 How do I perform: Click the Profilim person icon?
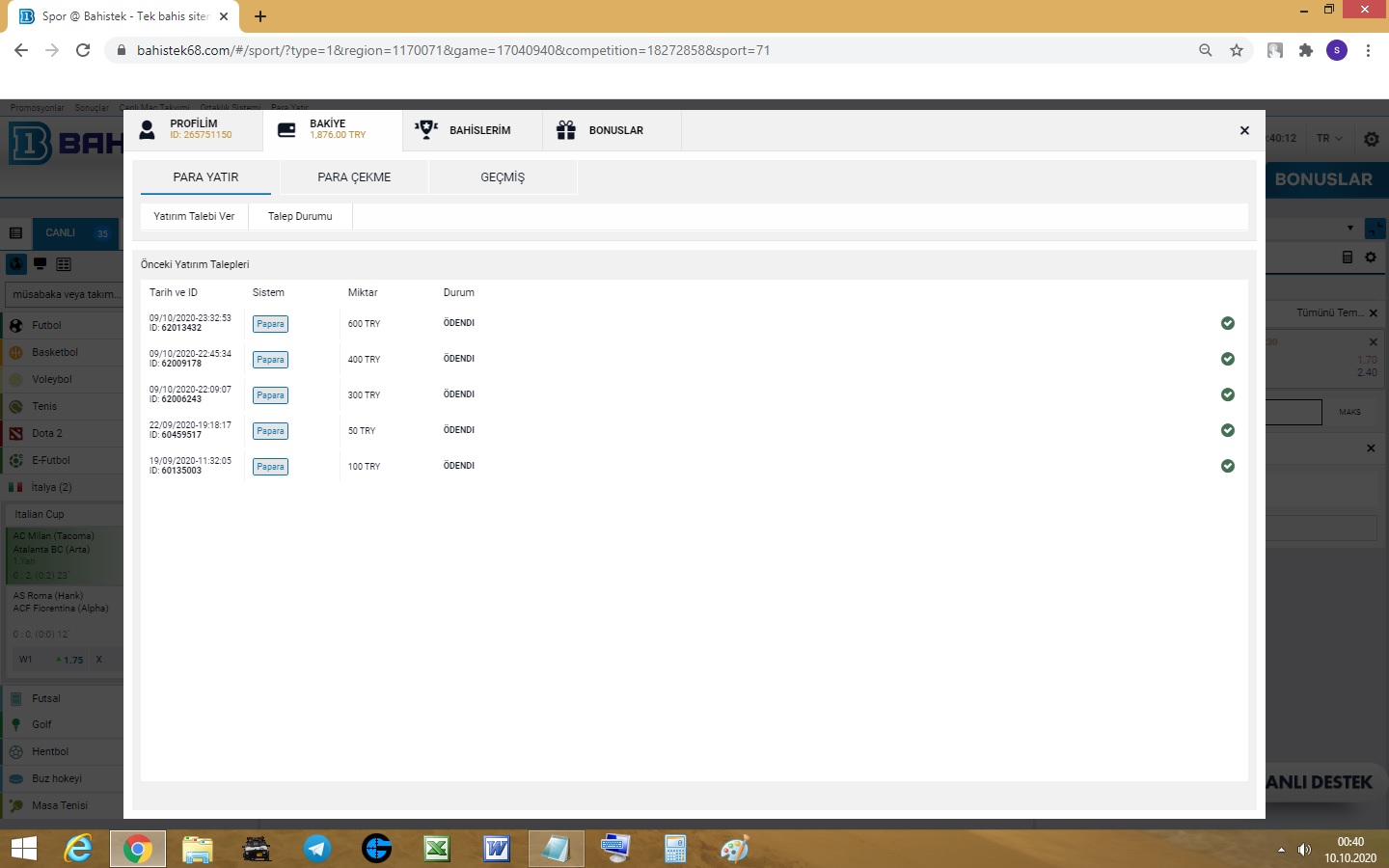[147, 130]
